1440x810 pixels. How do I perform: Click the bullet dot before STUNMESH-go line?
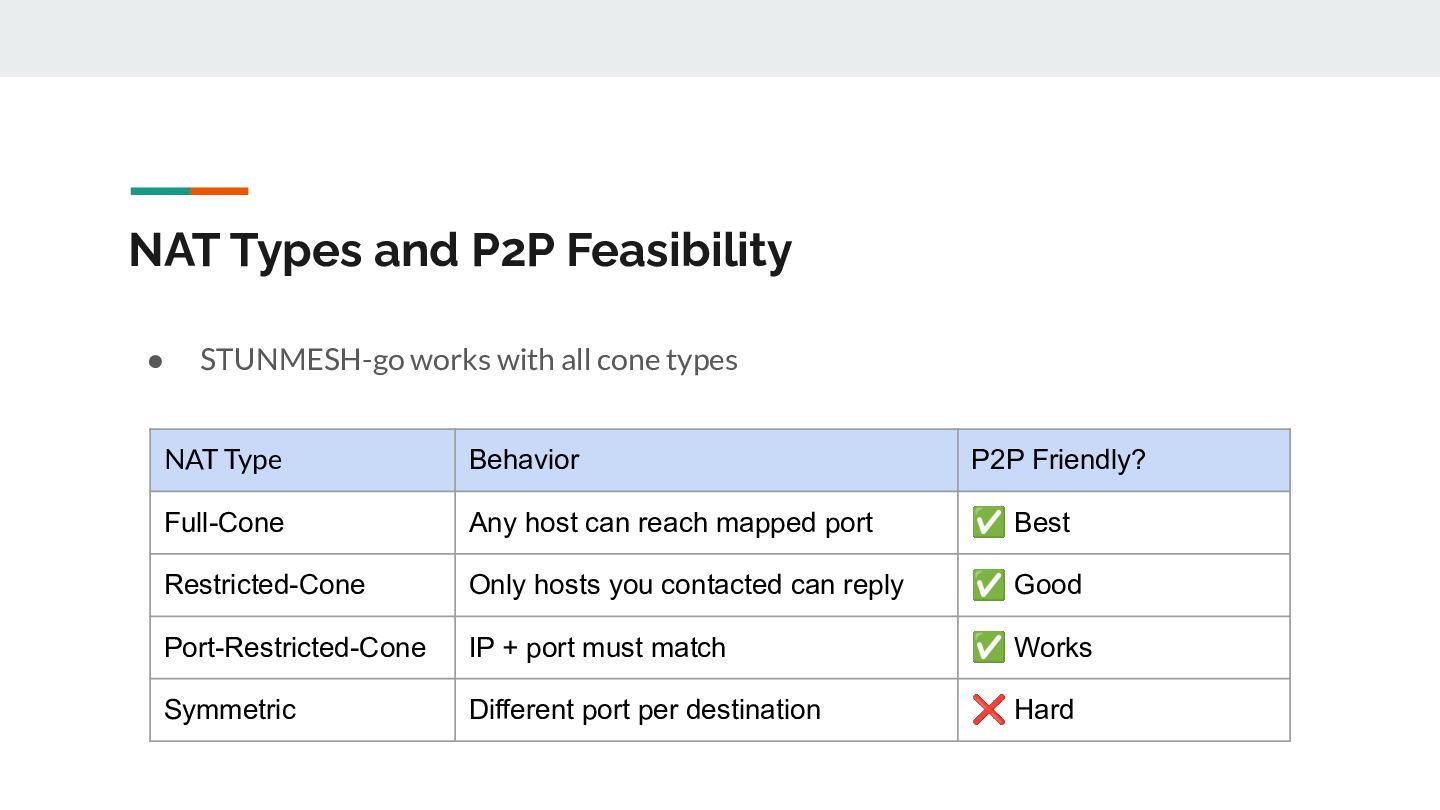click(x=156, y=361)
